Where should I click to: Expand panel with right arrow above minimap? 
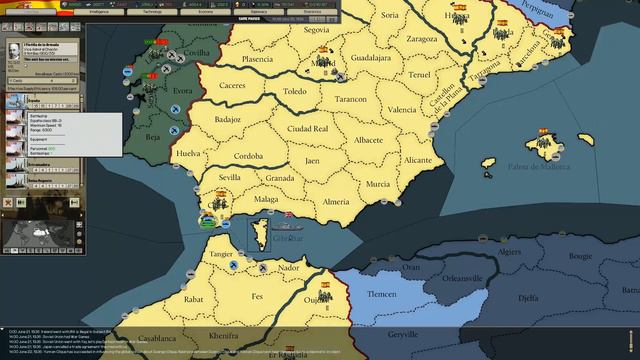(x=81, y=215)
